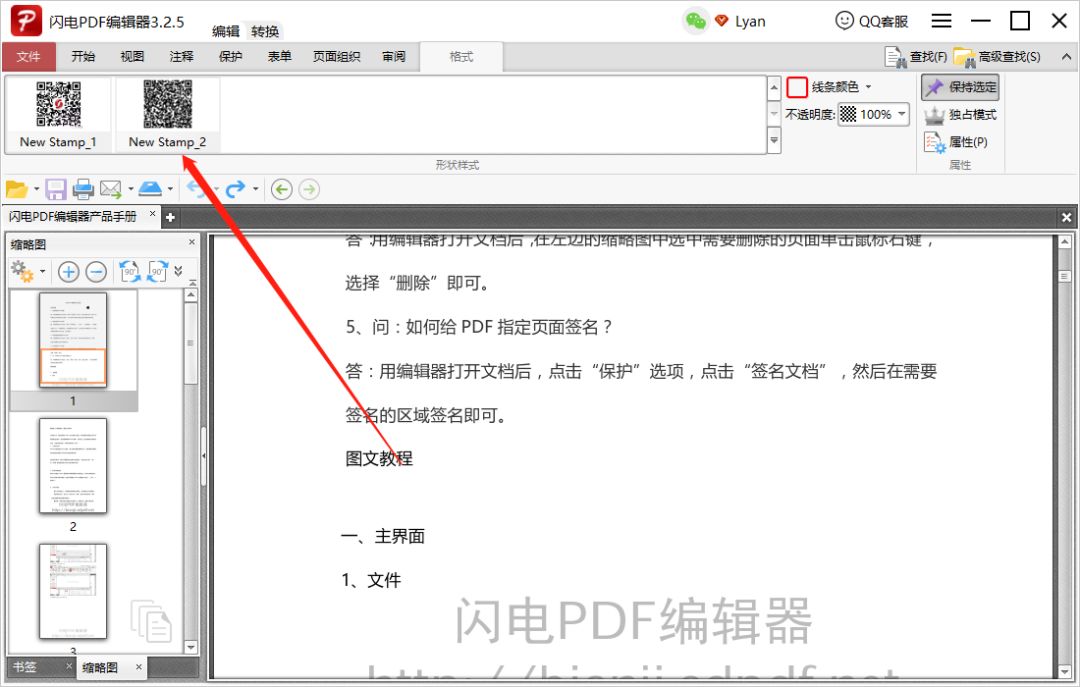Save document with the floppy disk icon

(x=56, y=189)
